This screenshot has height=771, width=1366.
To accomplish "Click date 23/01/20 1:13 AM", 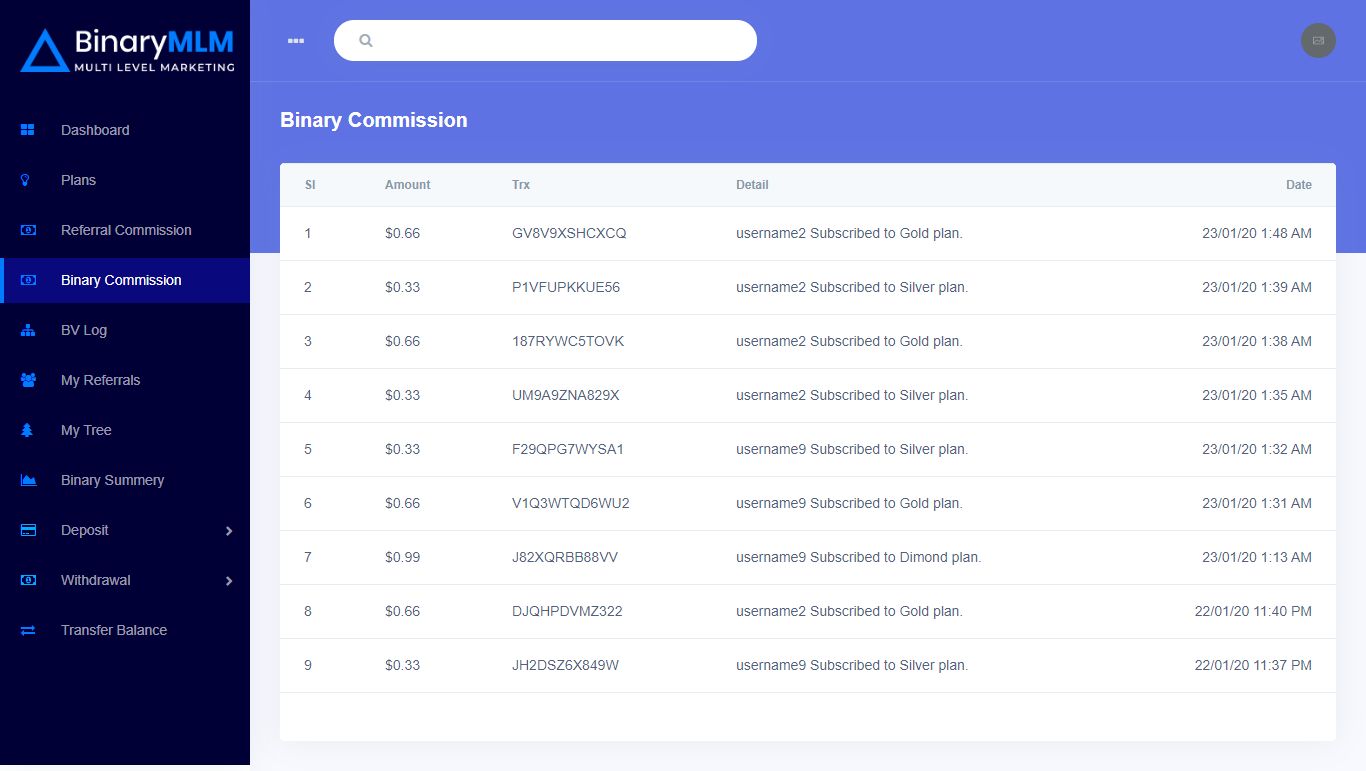I will (1257, 557).
